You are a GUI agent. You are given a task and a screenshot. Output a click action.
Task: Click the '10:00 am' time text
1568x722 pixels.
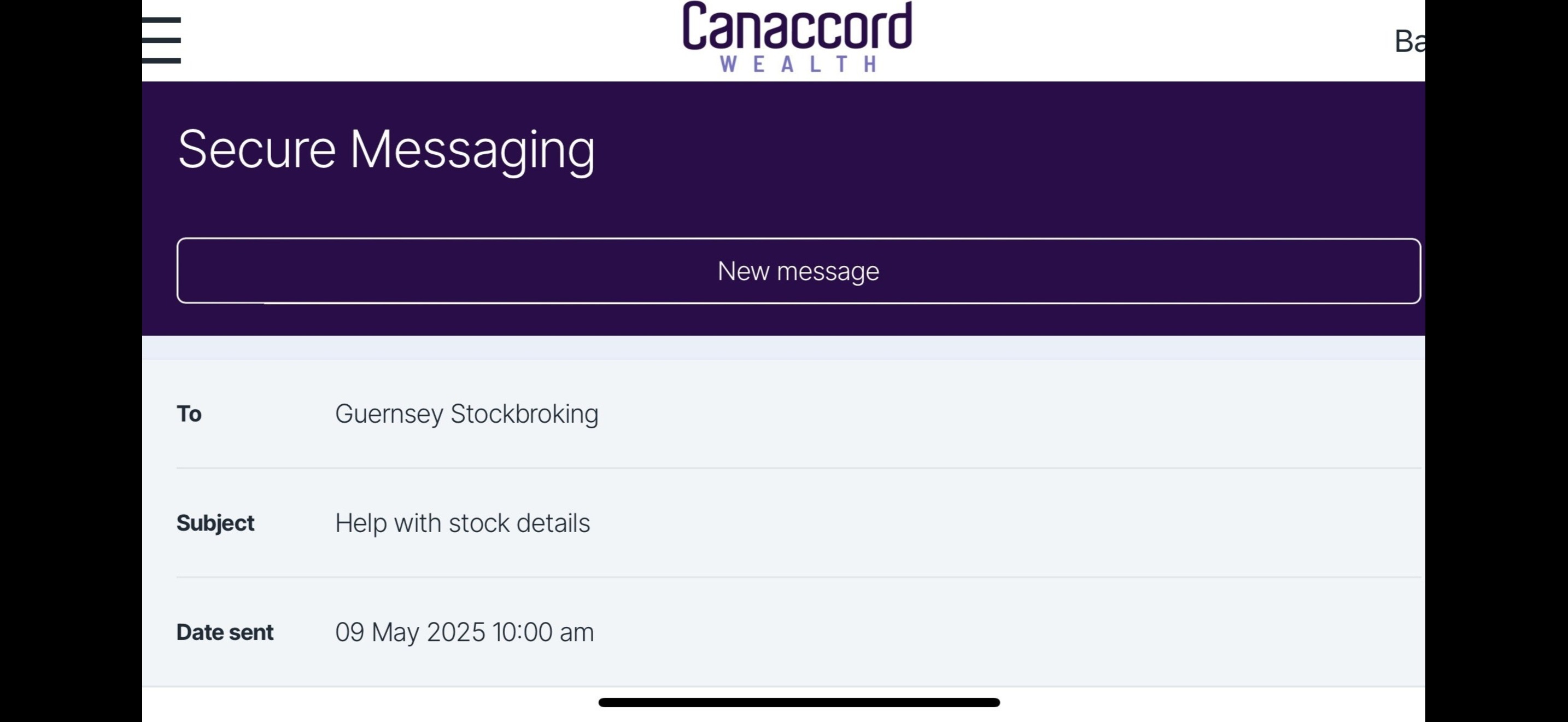pyautogui.click(x=543, y=632)
